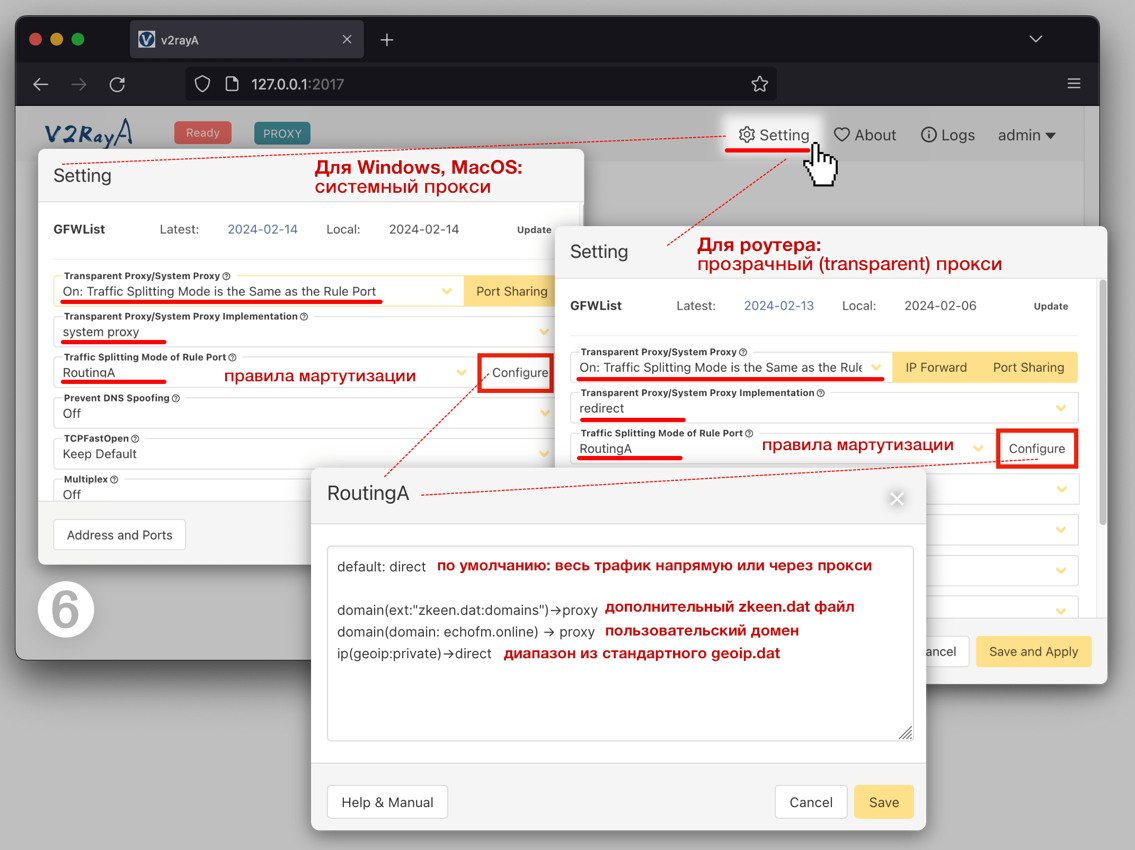Viewport: 1135px width, 850px height.
Task: Close the RoutingA dialog with X
Action: tap(896, 498)
